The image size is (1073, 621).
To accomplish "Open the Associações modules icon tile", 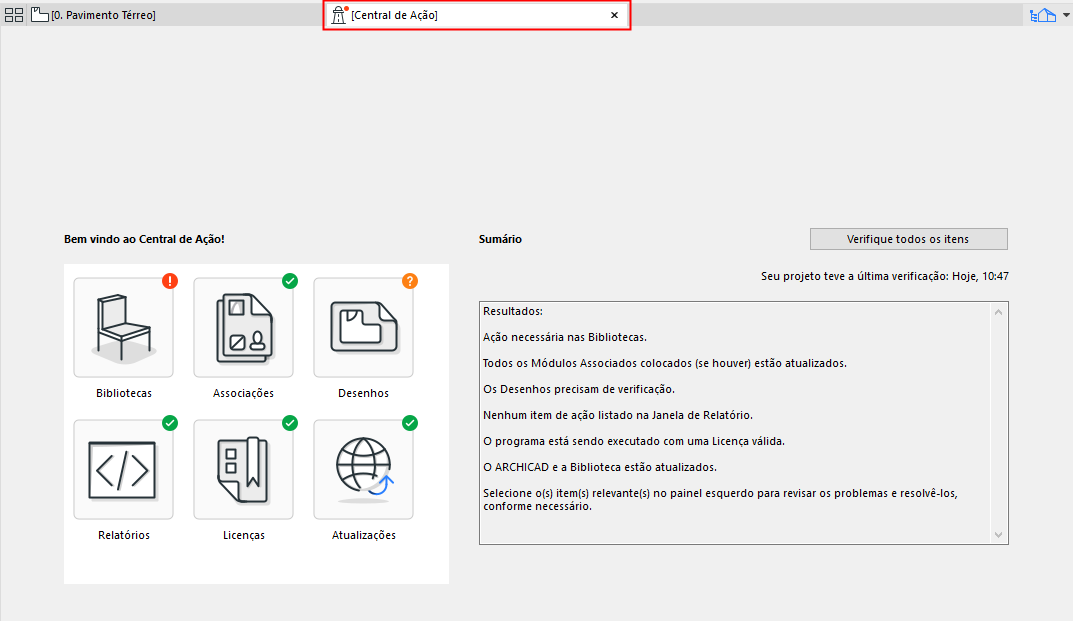I will pos(244,327).
